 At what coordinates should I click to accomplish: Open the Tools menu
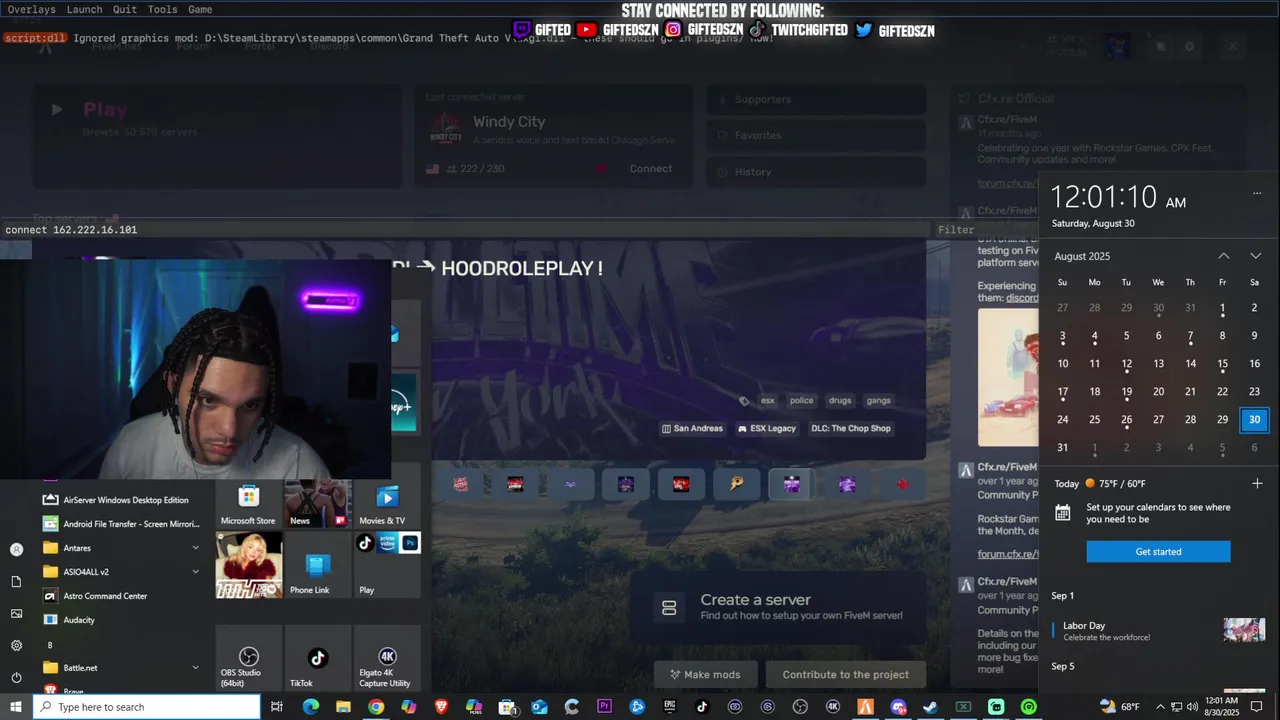click(x=162, y=9)
